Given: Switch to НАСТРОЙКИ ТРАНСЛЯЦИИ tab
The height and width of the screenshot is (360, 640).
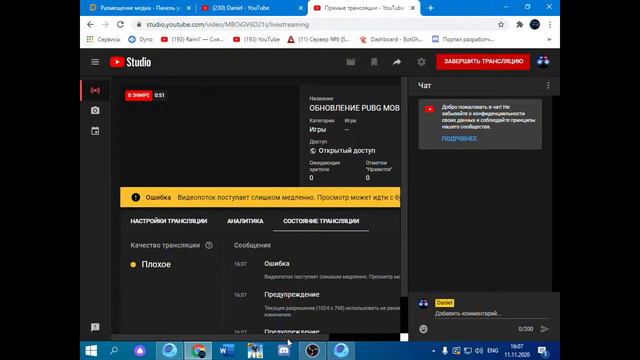Looking at the screenshot, I should coord(169,221).
